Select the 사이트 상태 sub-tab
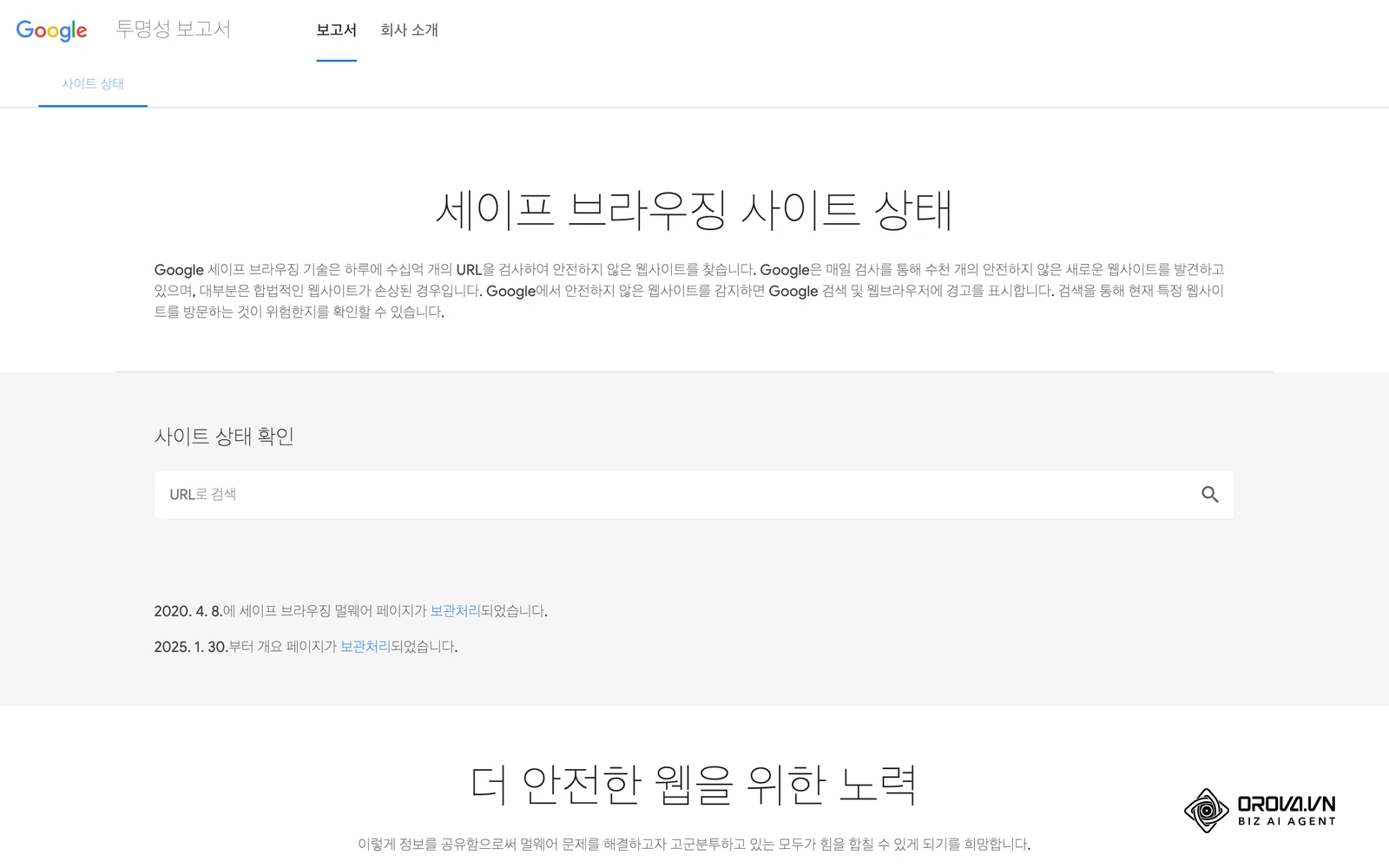 coord(93,84)
